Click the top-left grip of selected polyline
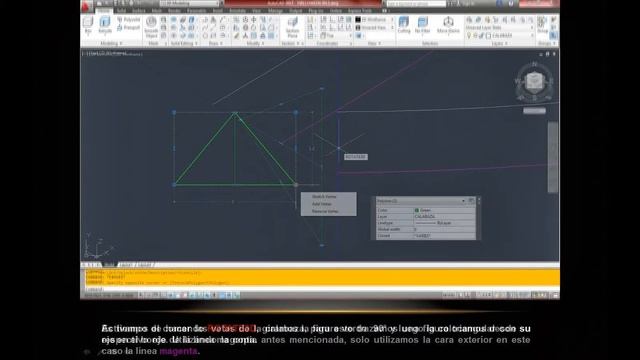The width and height of the screenshot is (640, 360). (174, 112)
